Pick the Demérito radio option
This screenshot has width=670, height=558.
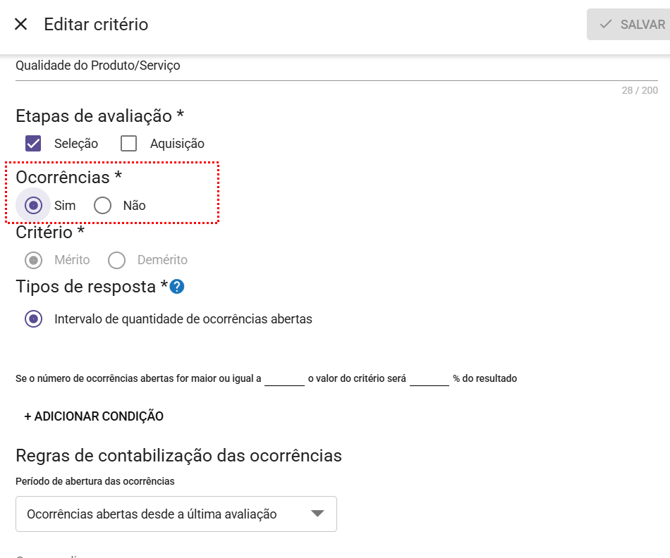(x=117, y=260)
